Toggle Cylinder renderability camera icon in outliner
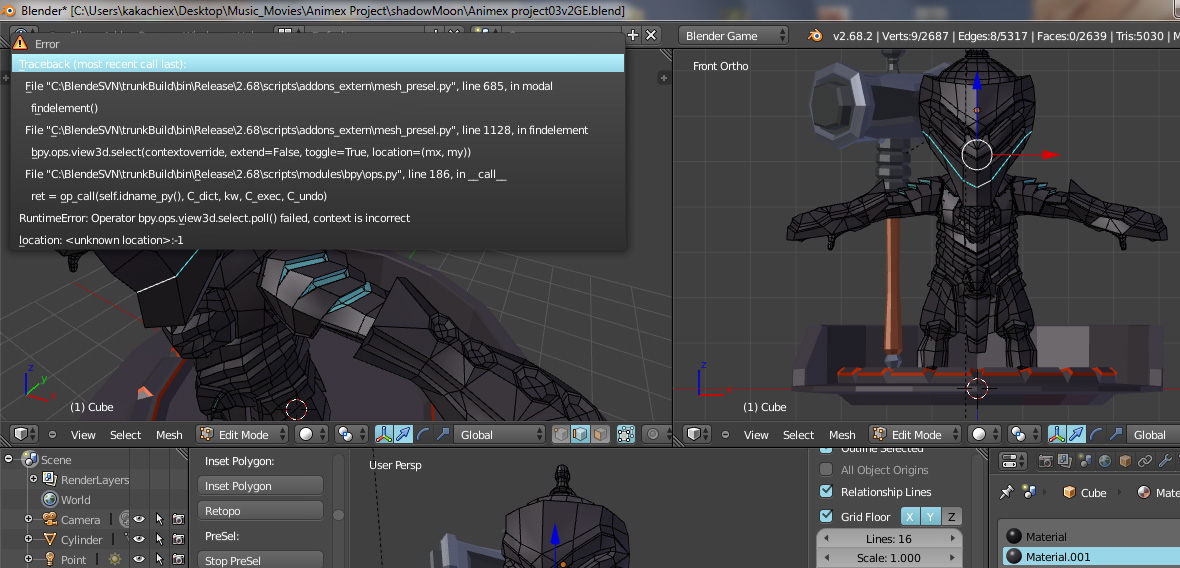The height and width of the screenshot is (568, 1180). click(178, 539)
